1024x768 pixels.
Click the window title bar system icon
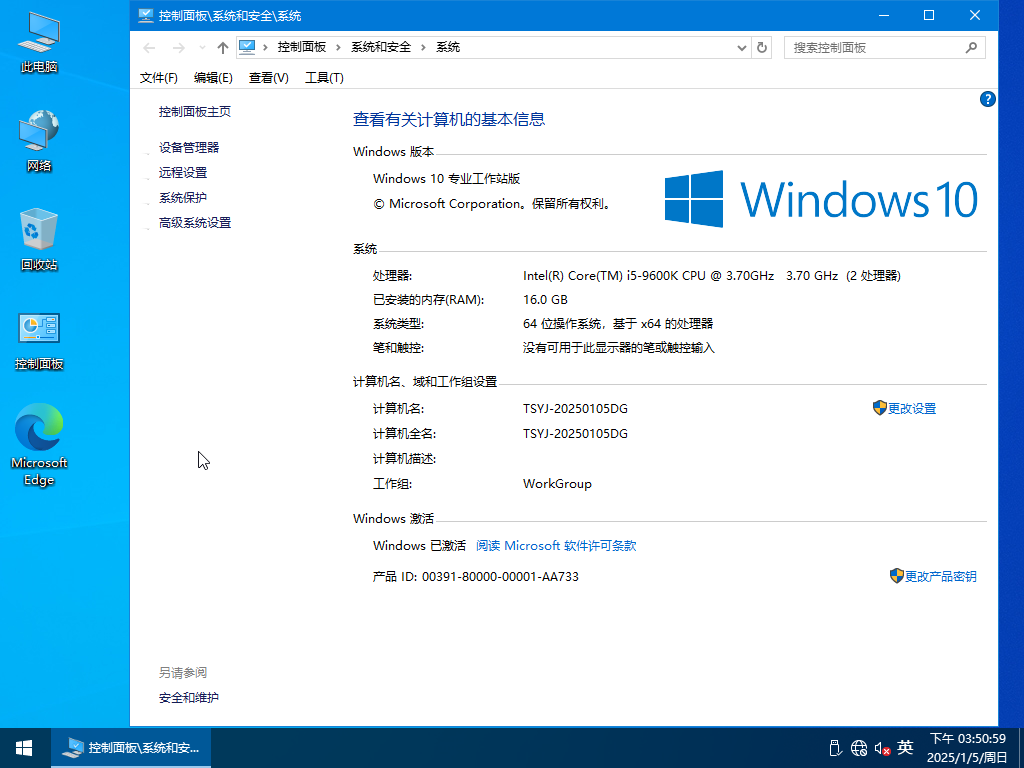[x=145, y=15]
